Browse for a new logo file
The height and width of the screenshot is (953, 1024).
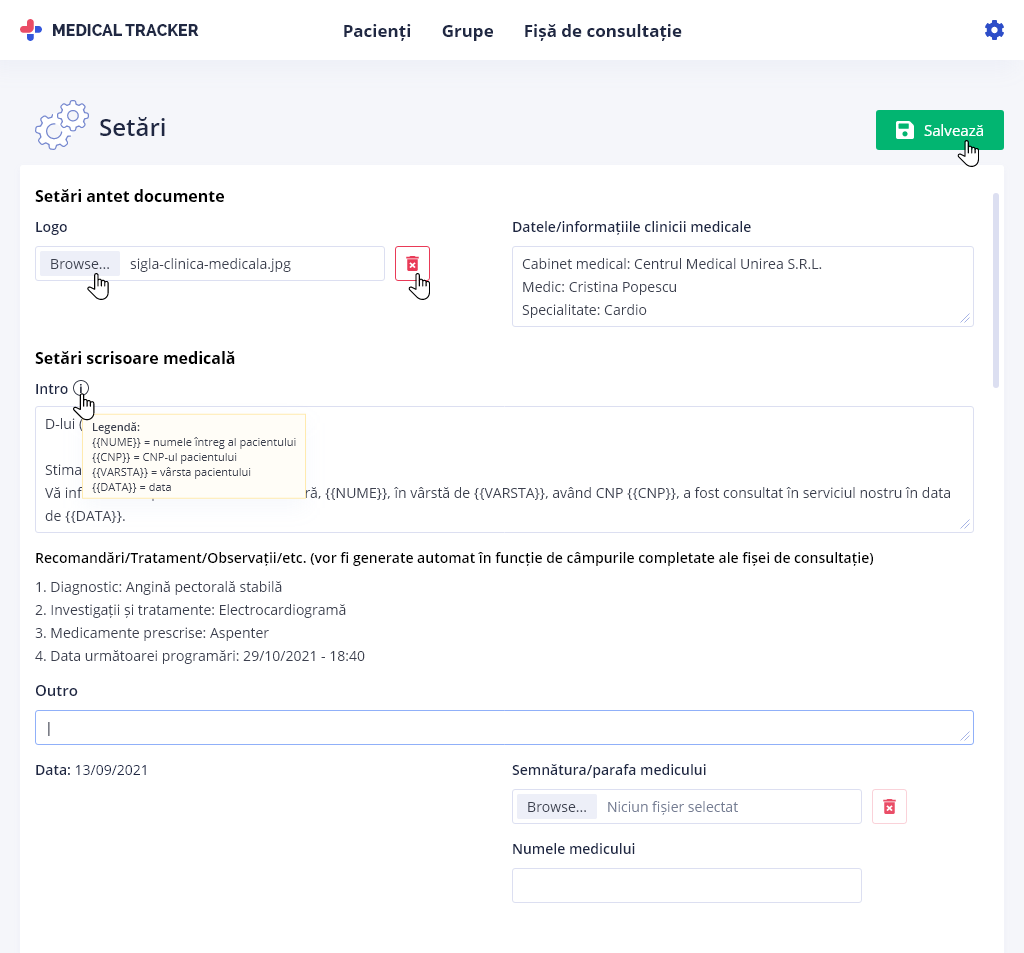(80, 264)
